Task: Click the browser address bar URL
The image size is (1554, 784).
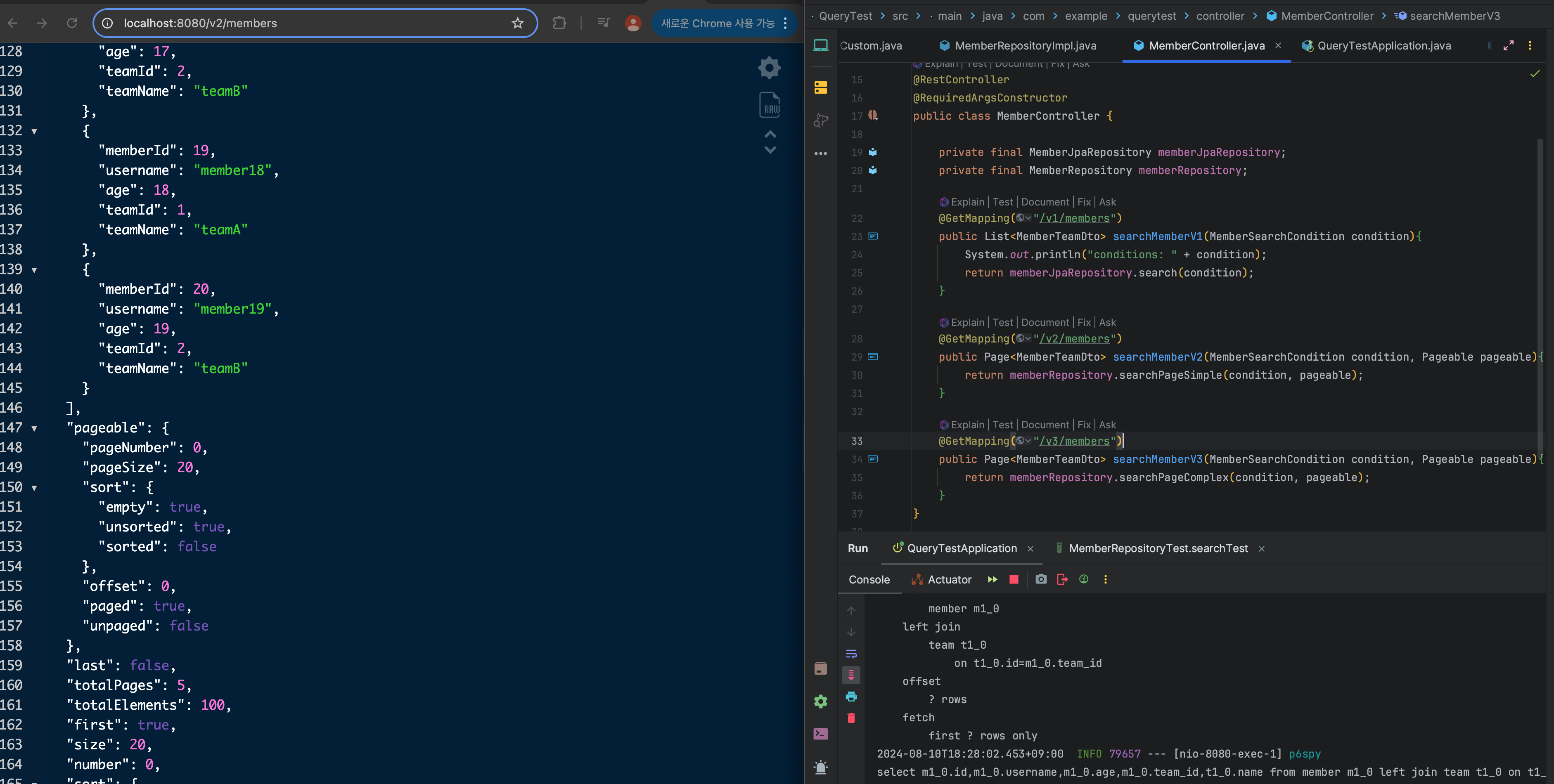Action: (200, 23)
